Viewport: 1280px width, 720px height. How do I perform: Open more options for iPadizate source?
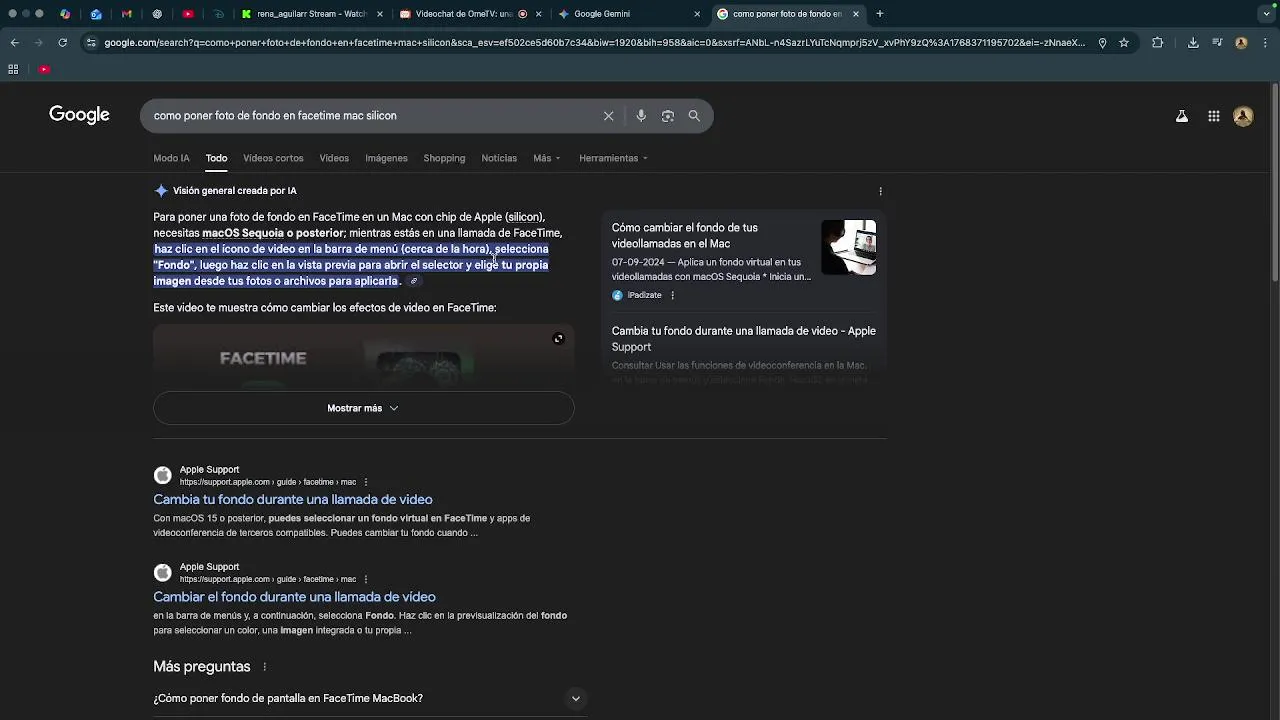click(672, 295)
